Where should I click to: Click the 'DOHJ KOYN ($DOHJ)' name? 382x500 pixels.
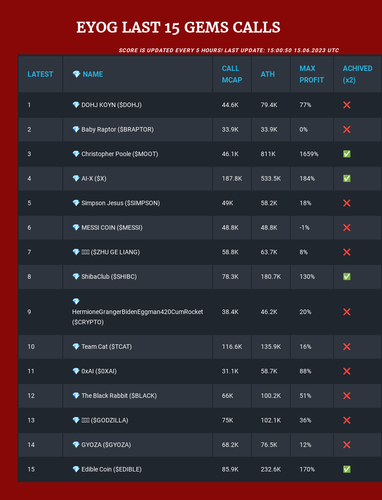[112, 105]
